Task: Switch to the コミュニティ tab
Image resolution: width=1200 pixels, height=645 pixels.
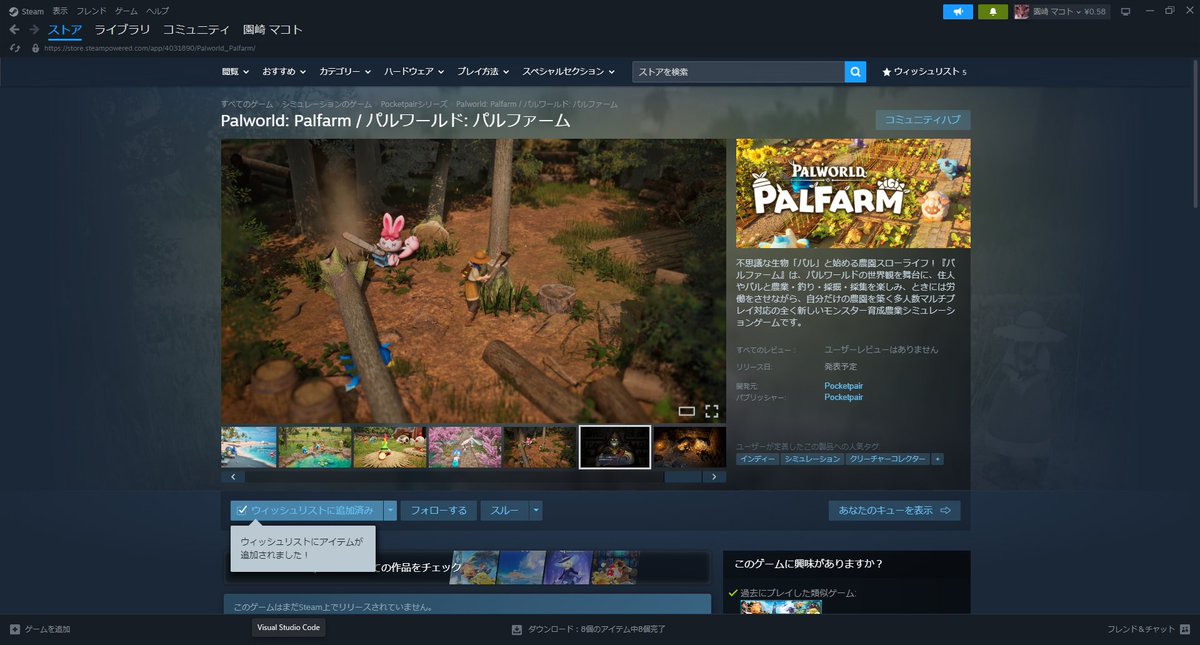Action: click(x=196, y=30)
